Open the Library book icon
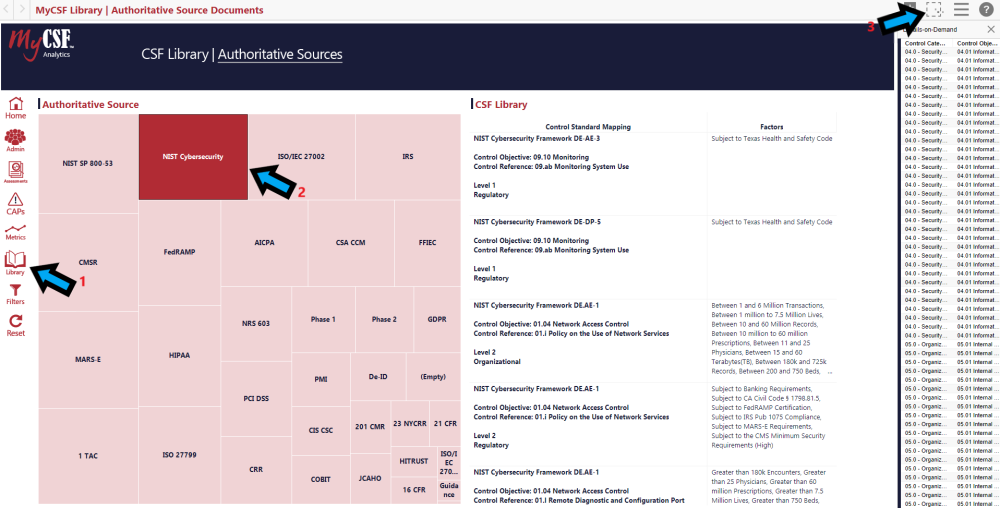This screenshot has height=508, width=1000. (x=16, y=263)
